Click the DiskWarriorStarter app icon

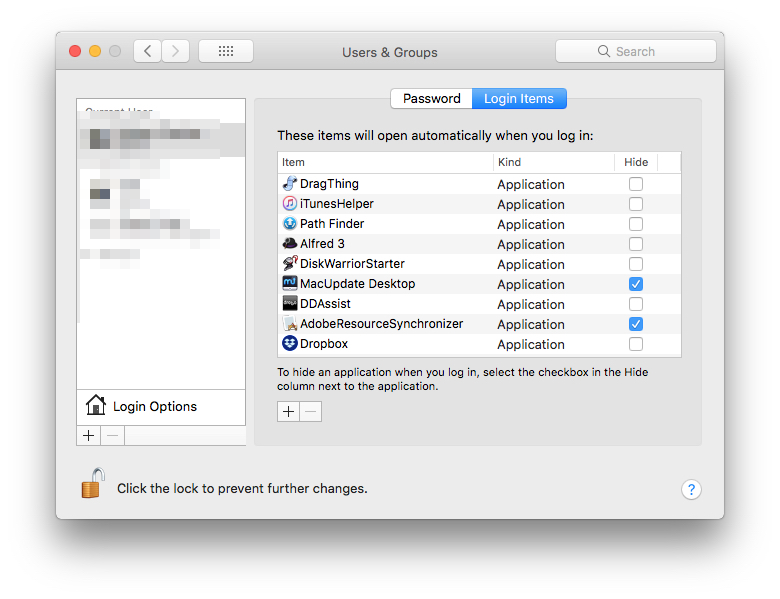pyautogui.click(x=290, y=263)
